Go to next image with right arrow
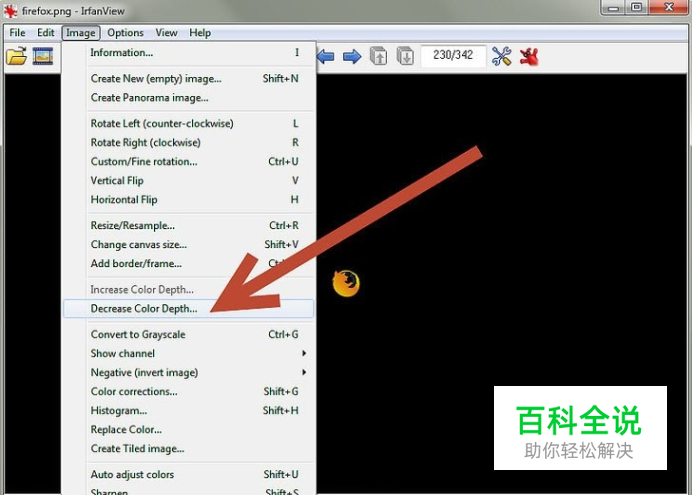The image size is (692, 495). [x=352, y=56]
